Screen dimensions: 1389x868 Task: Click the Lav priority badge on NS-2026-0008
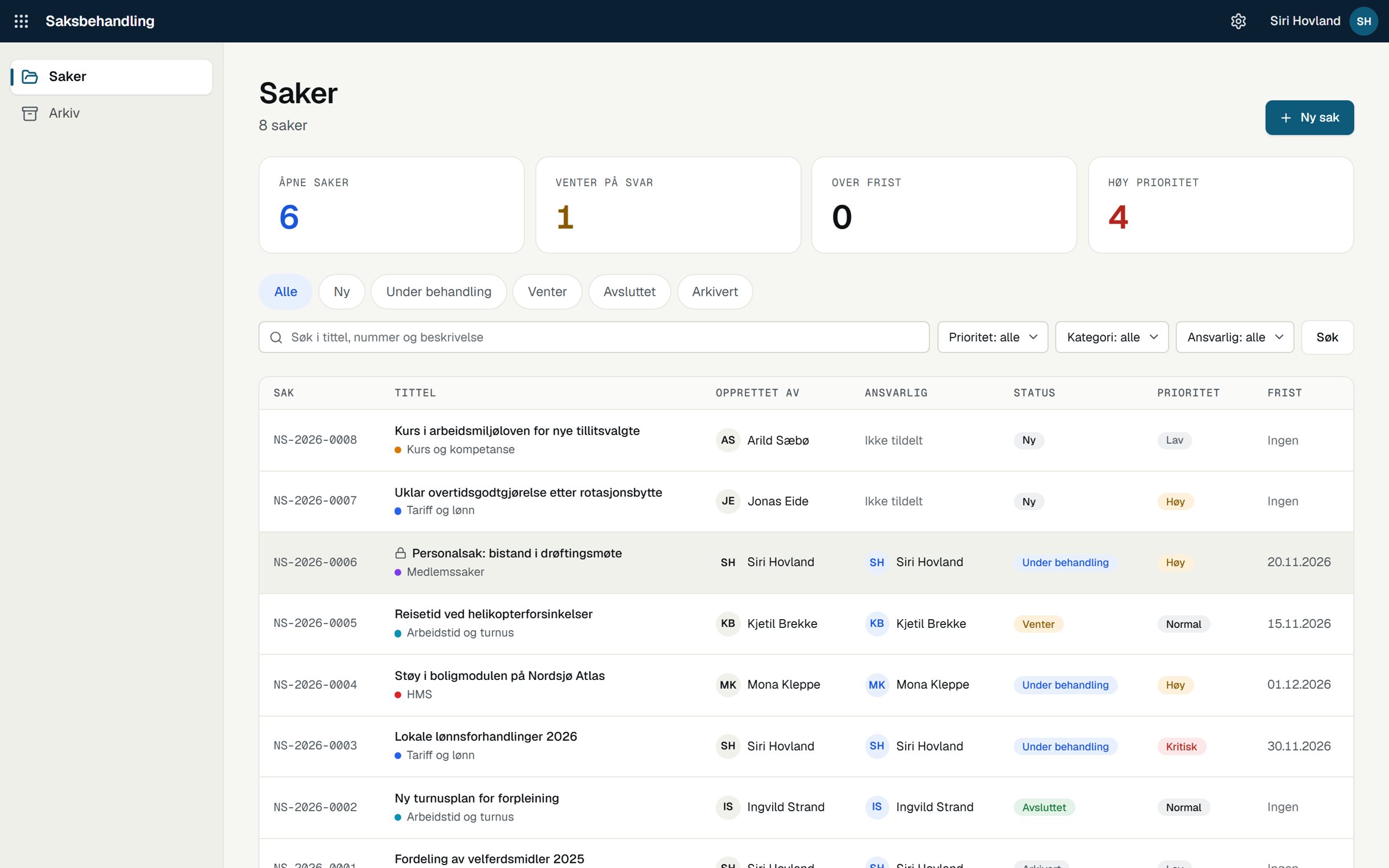coord(1174,440)
